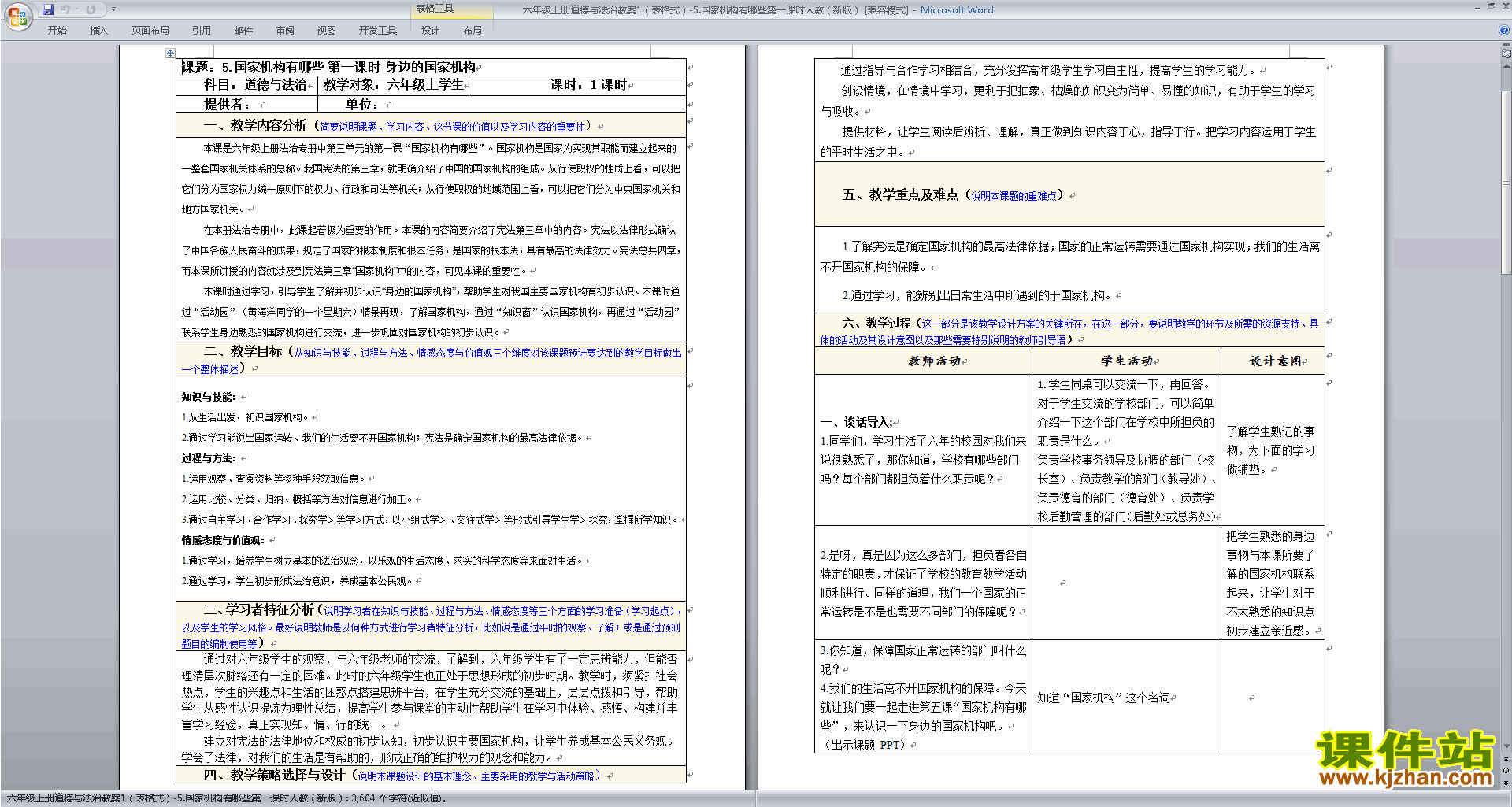Click the table move handle icon
The height and width of the screenshot is (807, 1512).
pos(170,53)
